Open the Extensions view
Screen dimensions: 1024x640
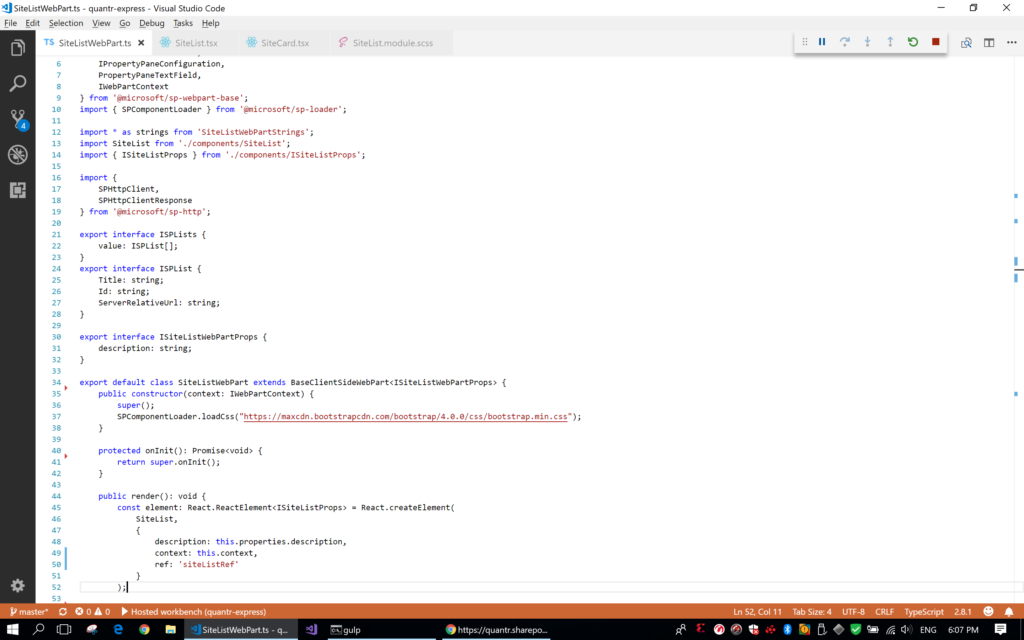tap(16, 190)
